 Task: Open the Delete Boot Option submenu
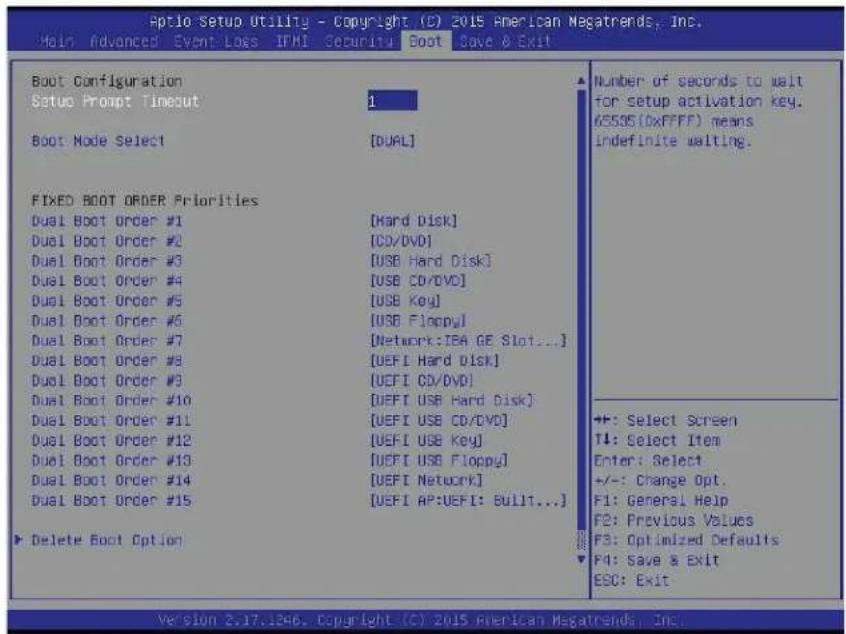coord(107,541)
